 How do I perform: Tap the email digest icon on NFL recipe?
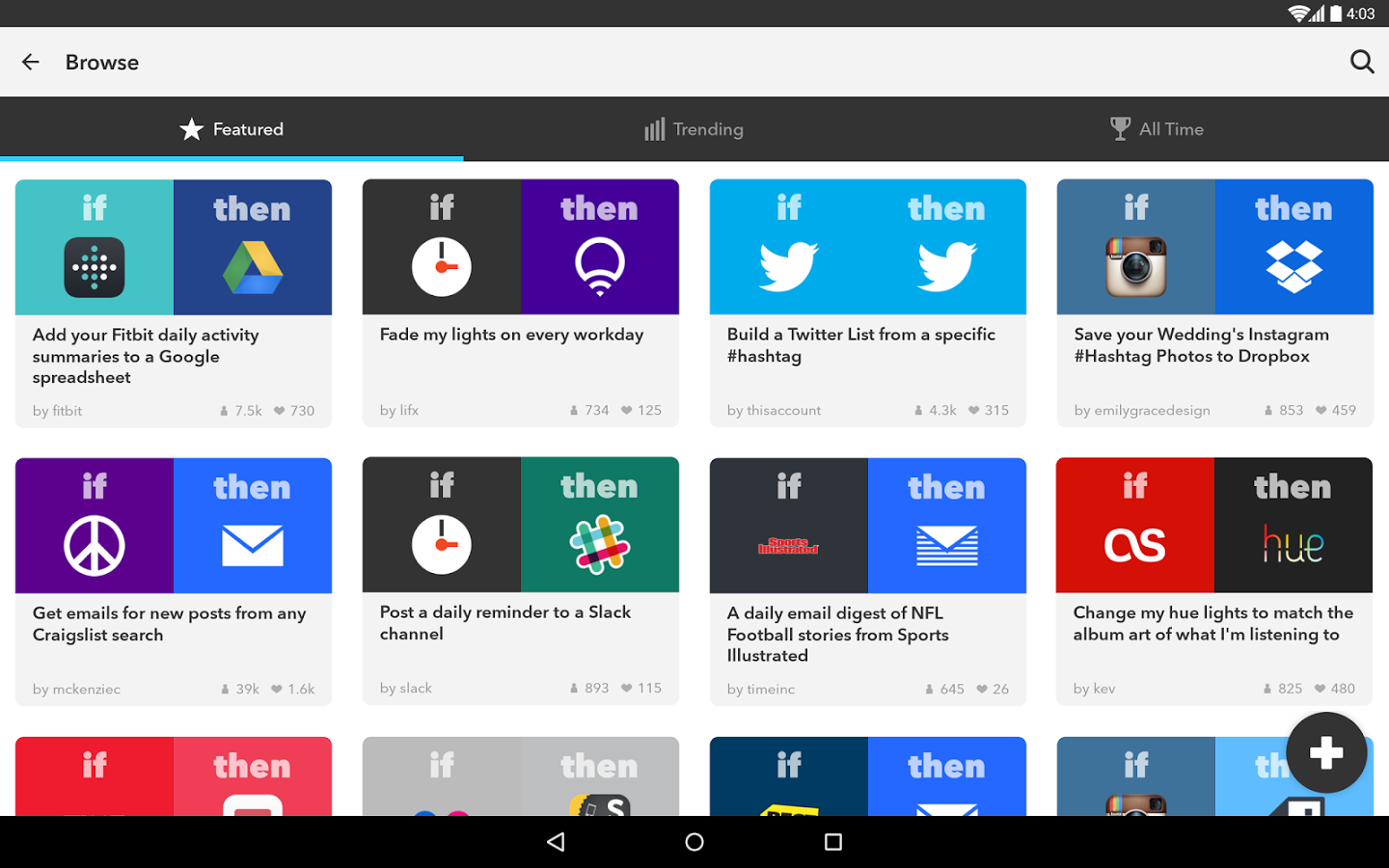click(947, 546)
